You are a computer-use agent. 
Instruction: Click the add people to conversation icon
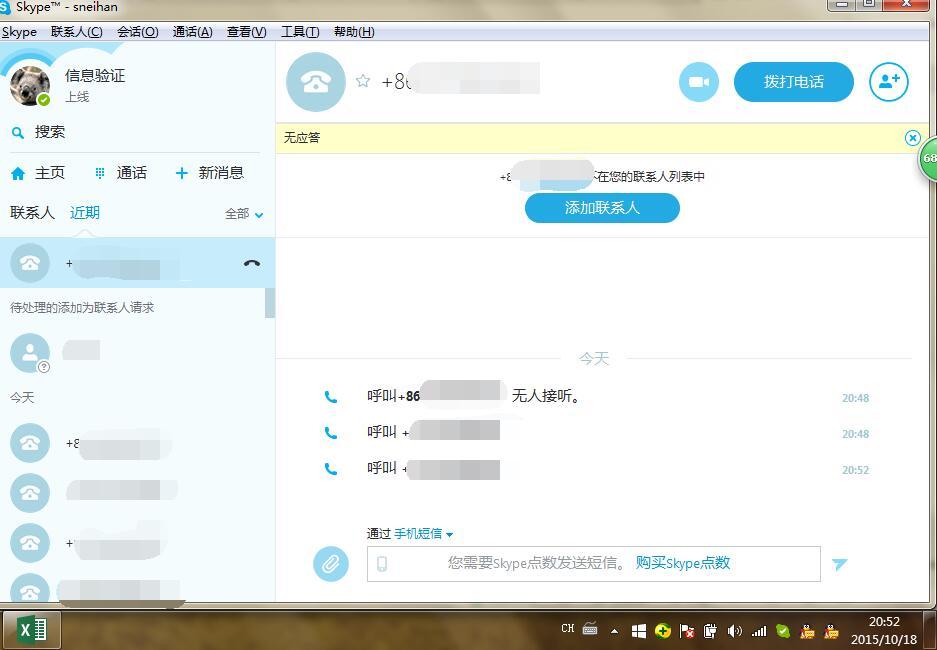pyautogui.click(x=889, y=82)
